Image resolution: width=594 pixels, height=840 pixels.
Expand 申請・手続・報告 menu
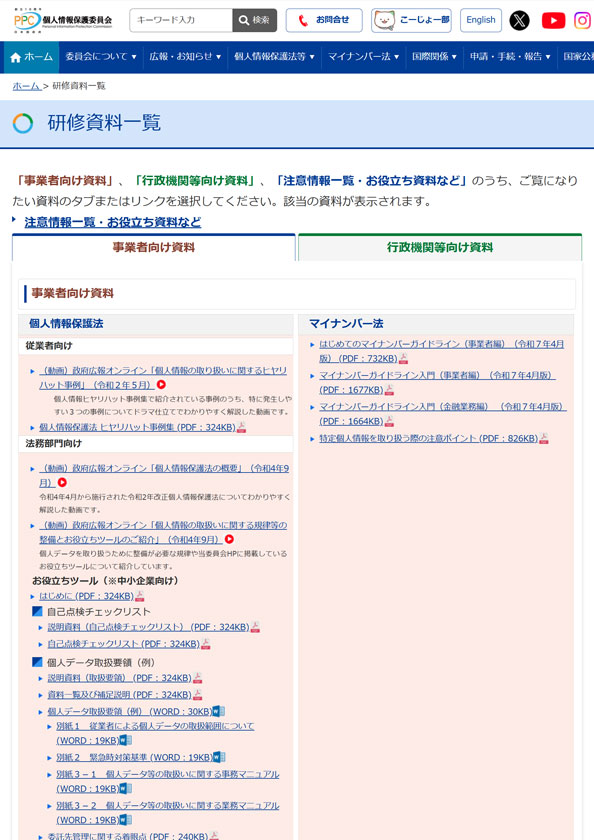click(x=510, y=57)
